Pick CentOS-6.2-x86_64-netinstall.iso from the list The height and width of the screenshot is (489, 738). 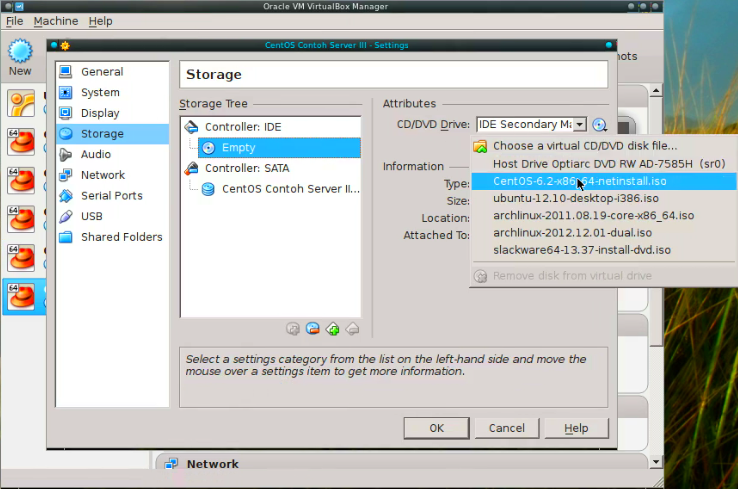(x=604, y=181)
